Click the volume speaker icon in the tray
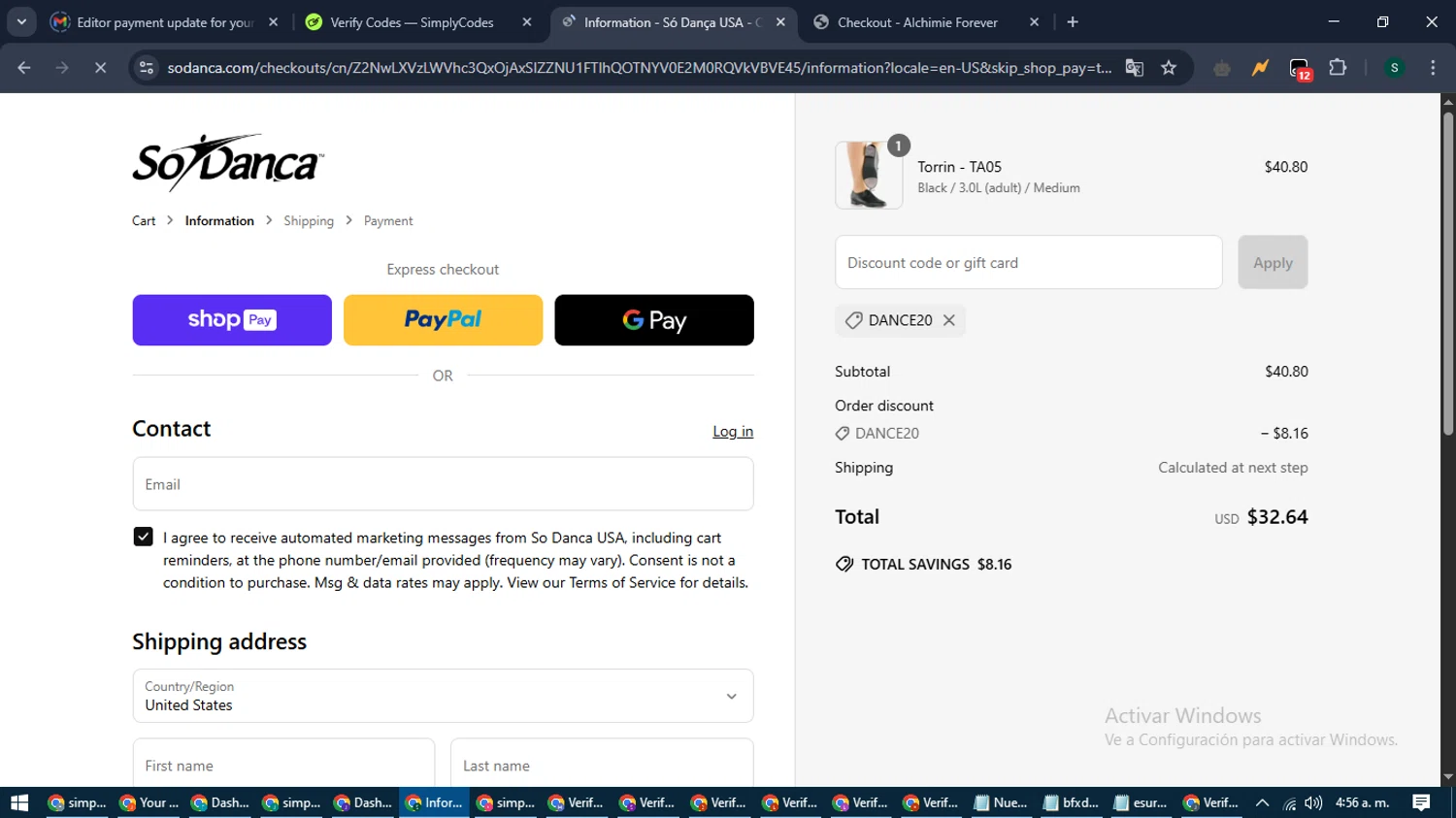Viewport: 1456px width, 818px height. 1313,802
